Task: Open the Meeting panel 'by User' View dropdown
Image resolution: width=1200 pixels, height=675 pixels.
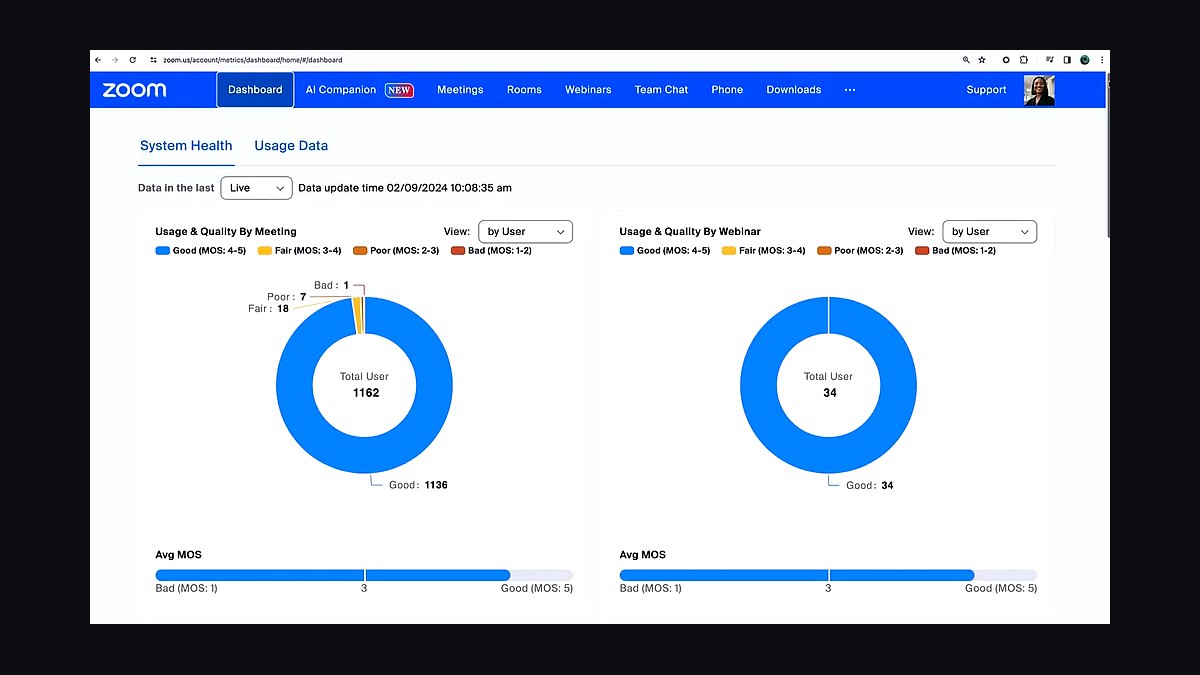Action: [525, 232]
